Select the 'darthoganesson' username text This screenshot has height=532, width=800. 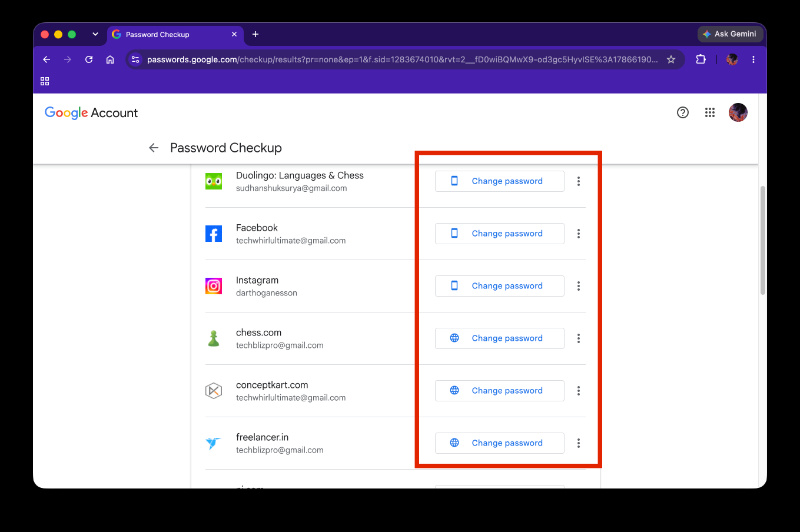pos(266,293)
